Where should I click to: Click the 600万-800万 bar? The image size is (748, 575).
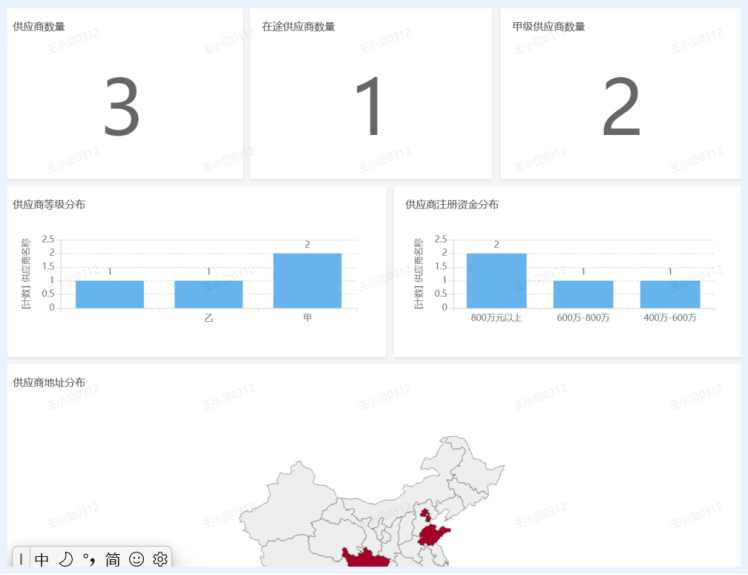click(x=583, y=294)
